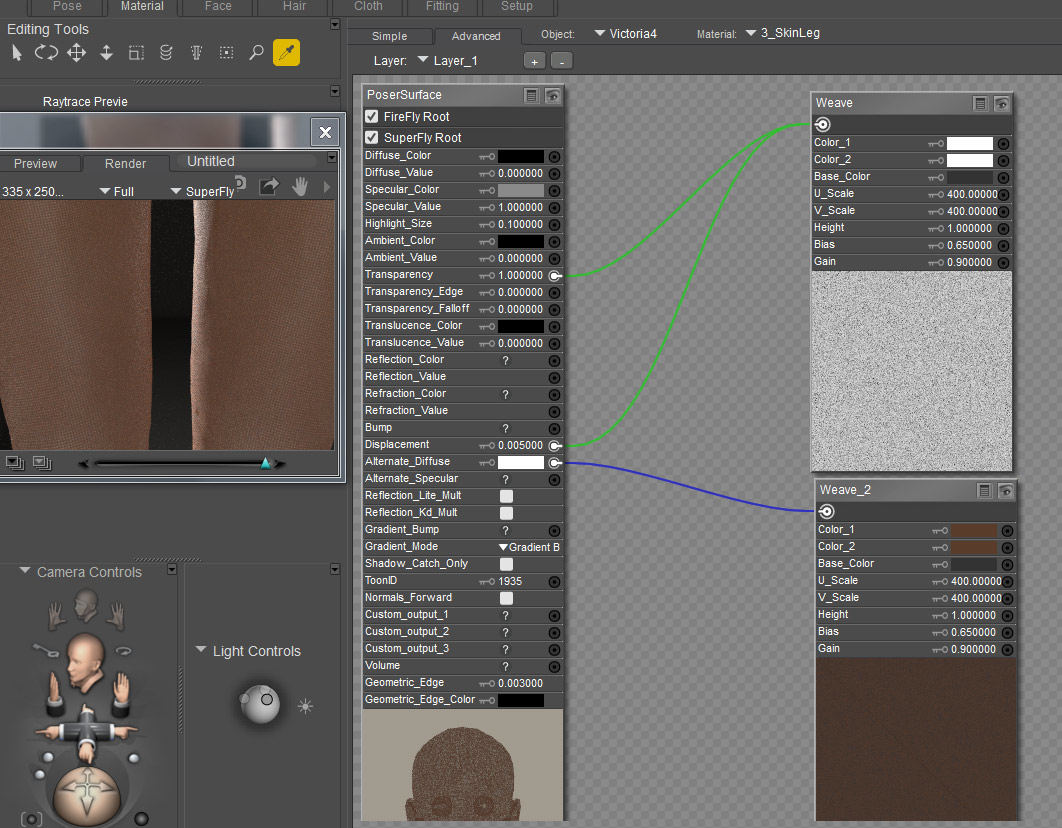The image size is (1062, 828).
Task: Open the Hair room tab
Action: [x=294, y=6]
